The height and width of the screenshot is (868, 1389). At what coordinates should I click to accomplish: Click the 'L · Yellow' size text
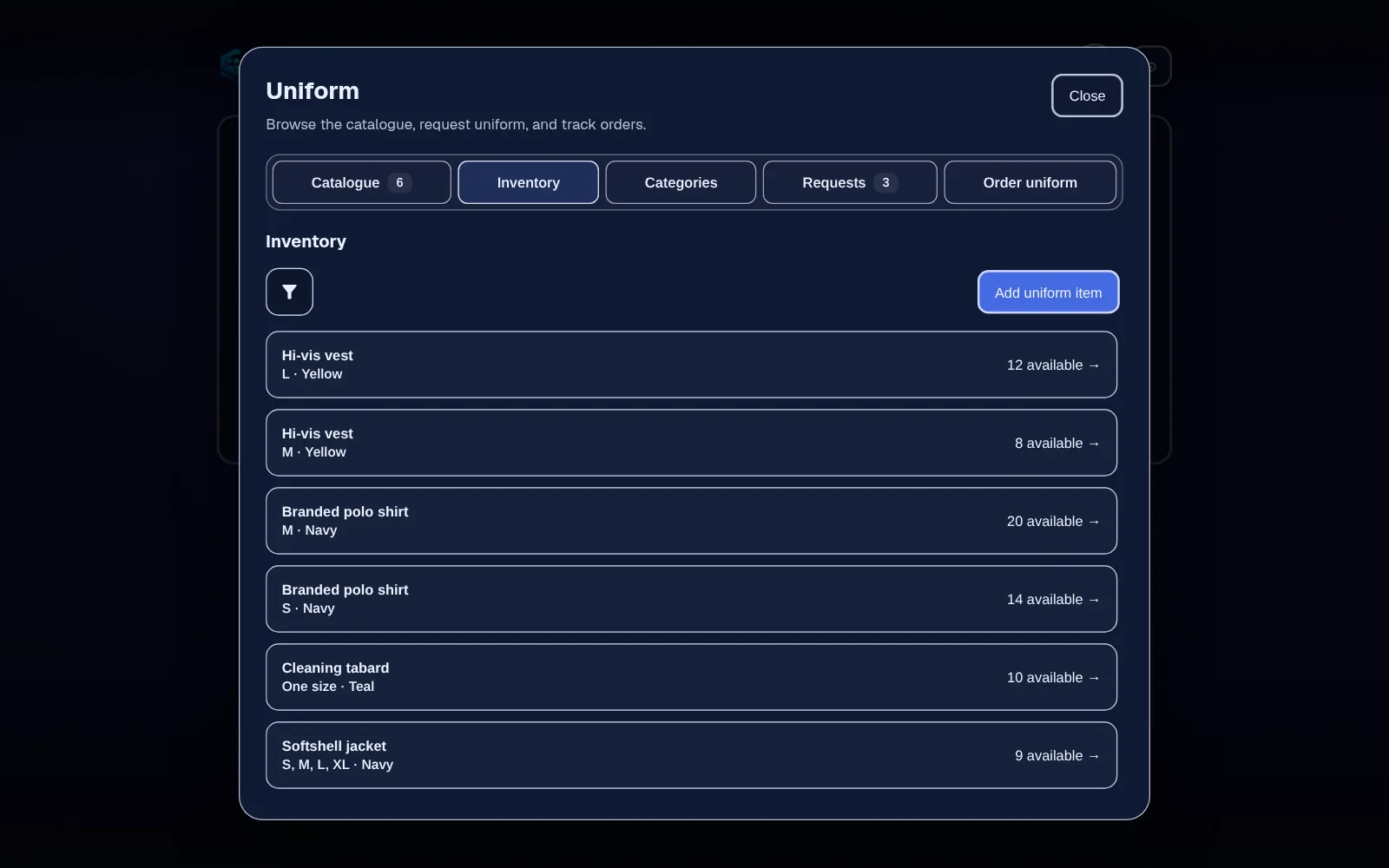click(x=312, y=374)
